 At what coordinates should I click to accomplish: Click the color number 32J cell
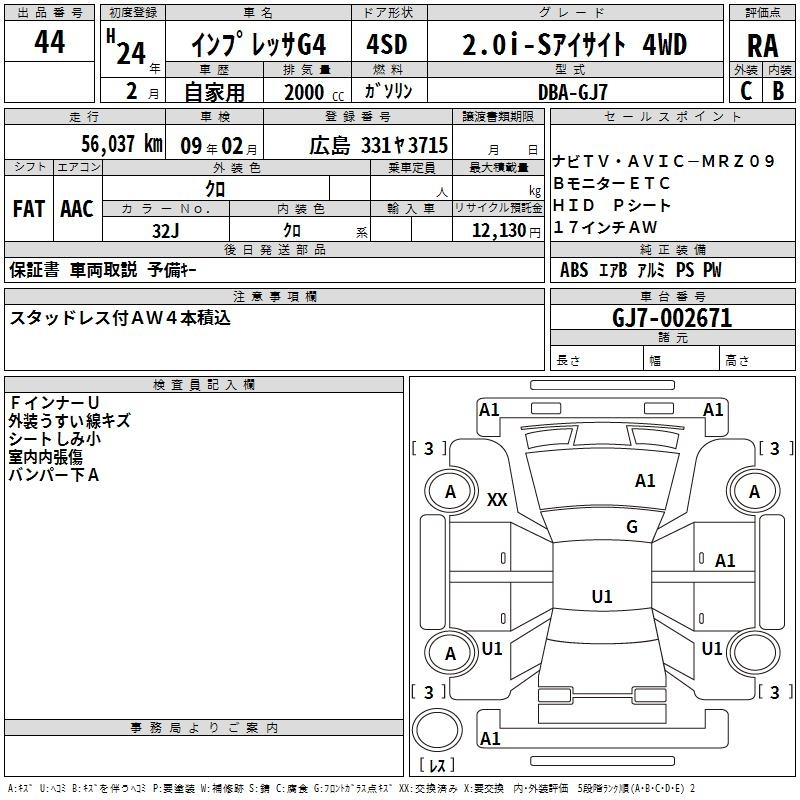pyautogui.click(x=166, y=230)
